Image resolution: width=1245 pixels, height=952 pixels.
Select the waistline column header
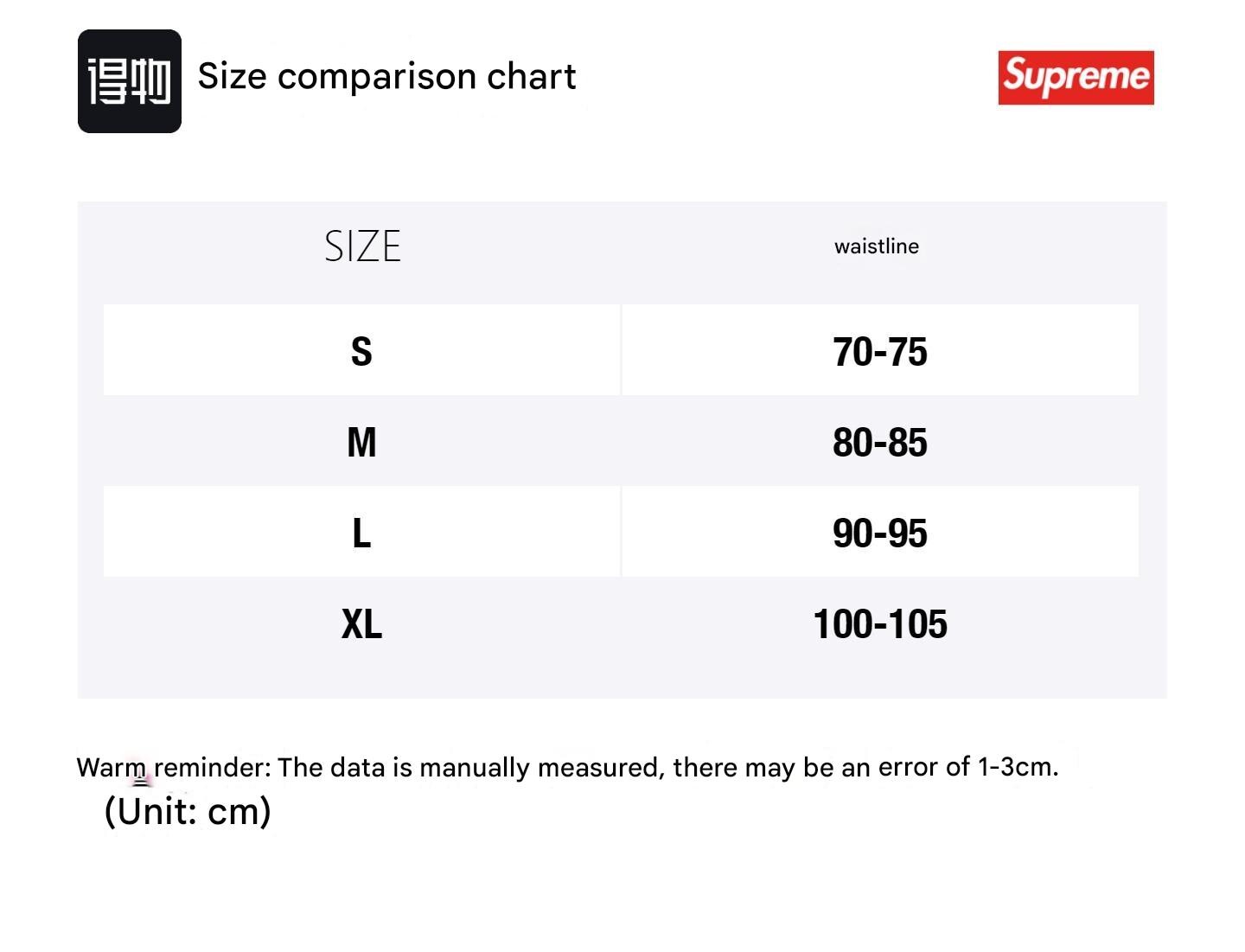pyautogui.click(x=876, y=246)
